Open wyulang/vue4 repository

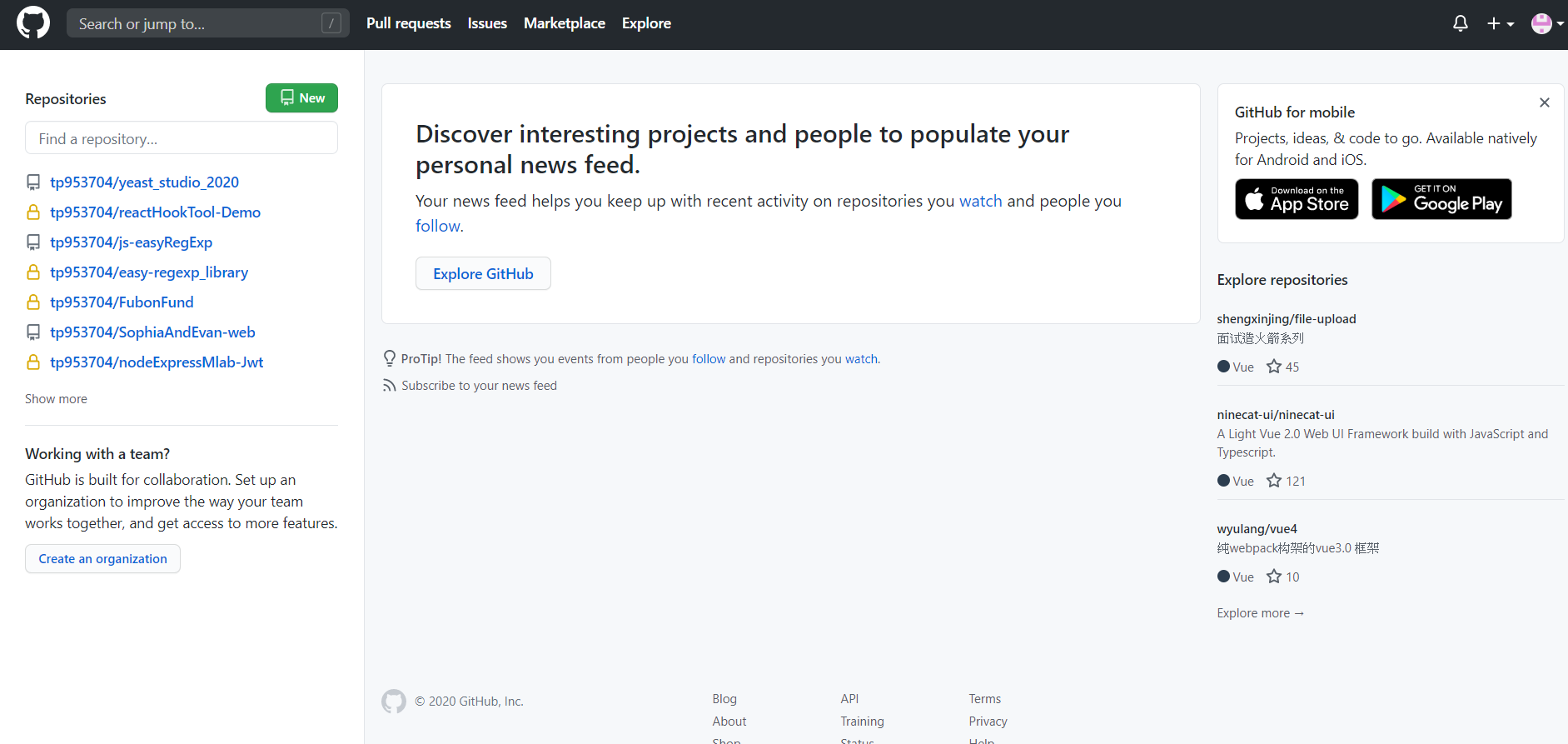tap(1257, 529)
